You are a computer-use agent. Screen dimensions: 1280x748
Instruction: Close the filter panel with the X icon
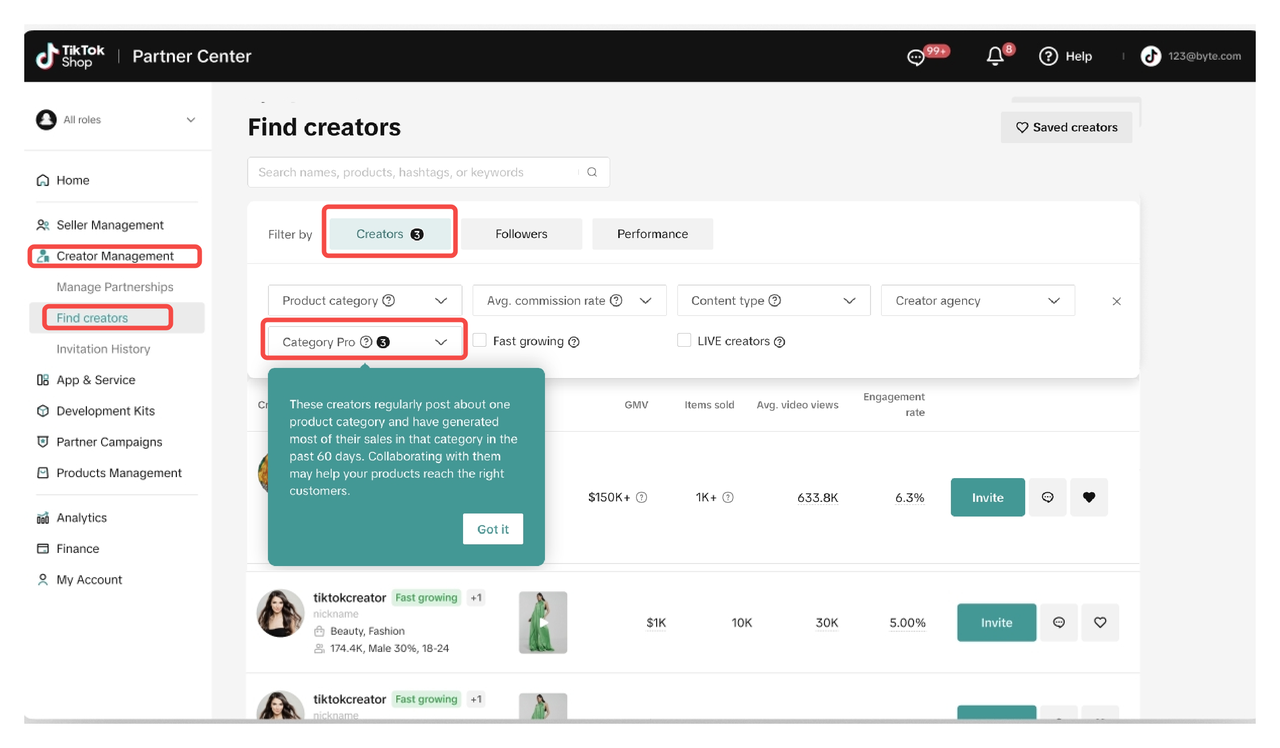tap(1116, 301)
